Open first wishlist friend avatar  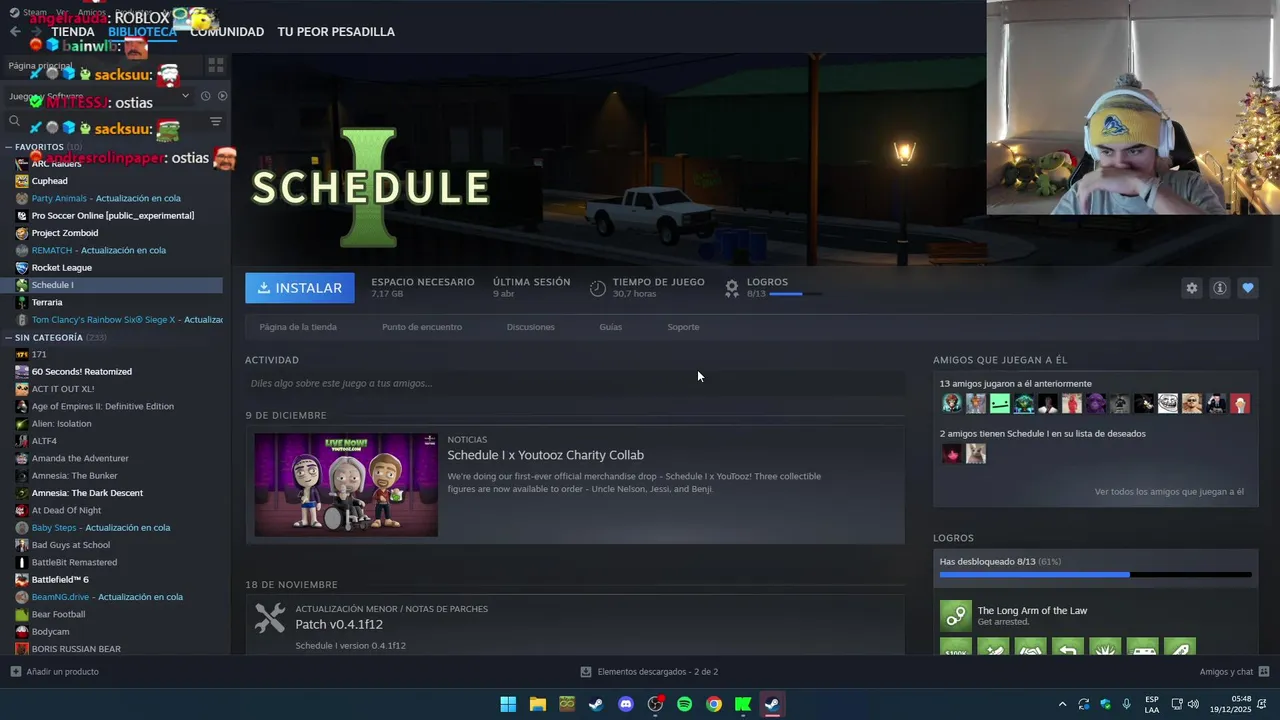[x=951, y=454]
